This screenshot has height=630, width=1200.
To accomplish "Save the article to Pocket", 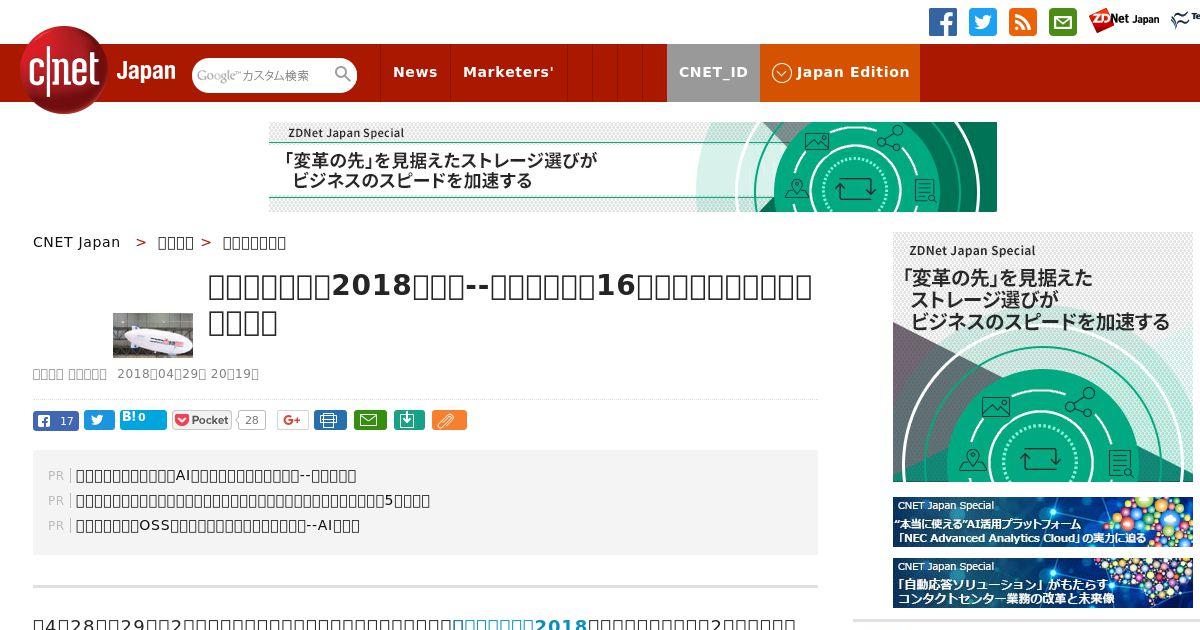I will pos(202,420).
